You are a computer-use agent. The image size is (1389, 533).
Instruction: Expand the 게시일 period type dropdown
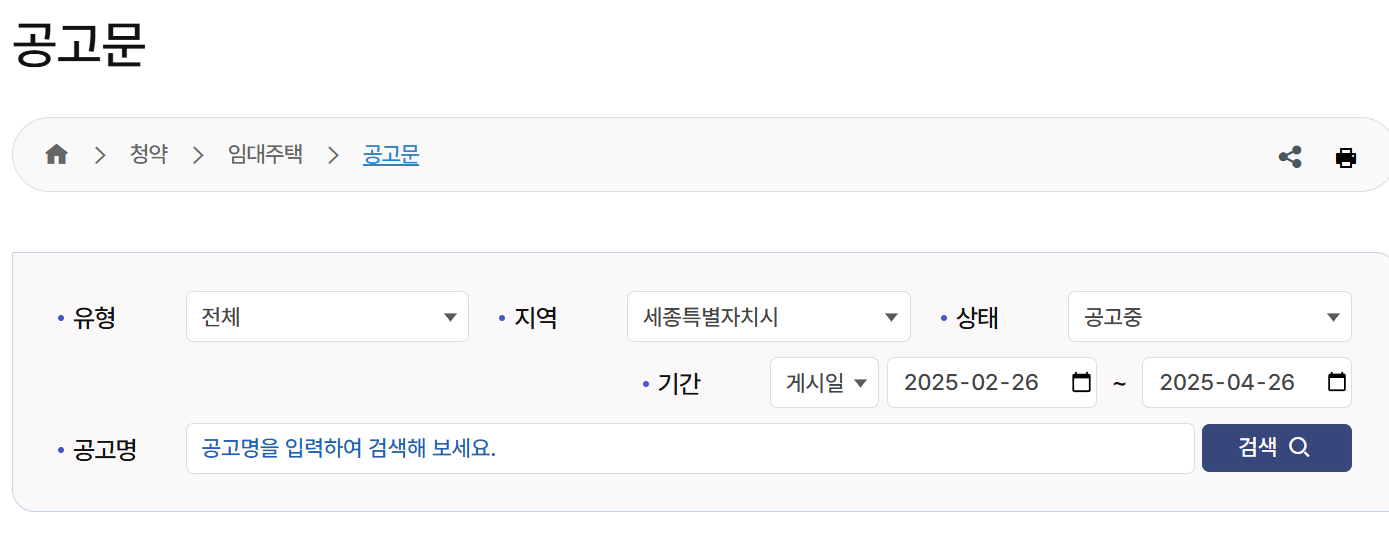tap(824, 382)
